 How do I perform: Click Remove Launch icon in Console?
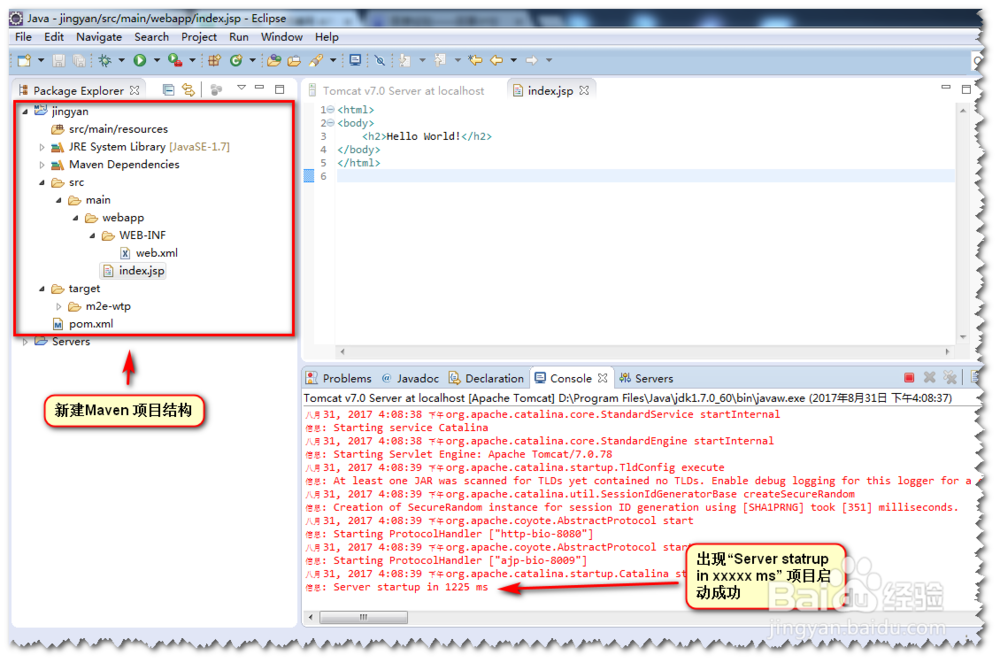coord(929,378)
